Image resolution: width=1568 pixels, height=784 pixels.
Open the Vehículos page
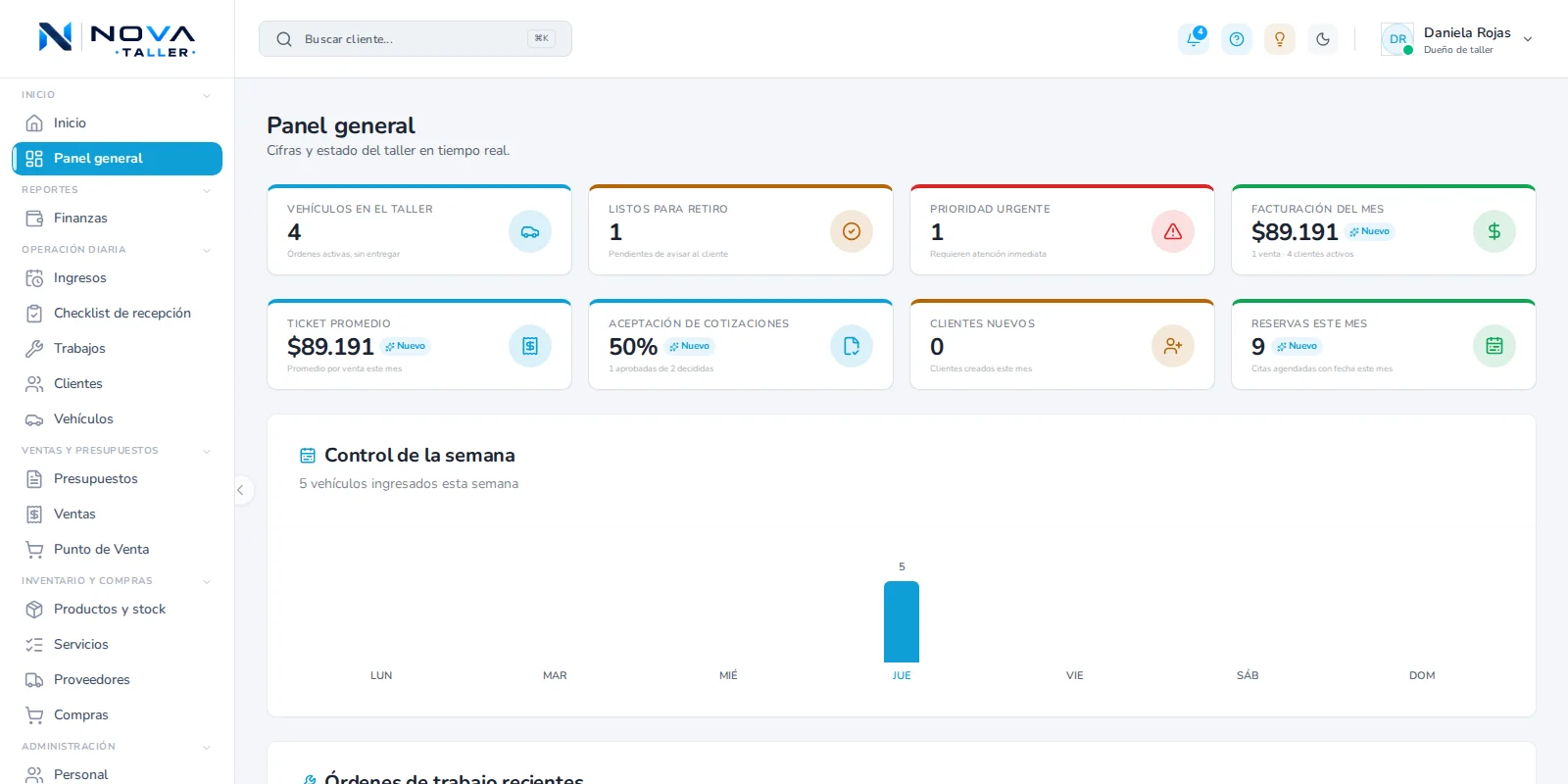117,419
